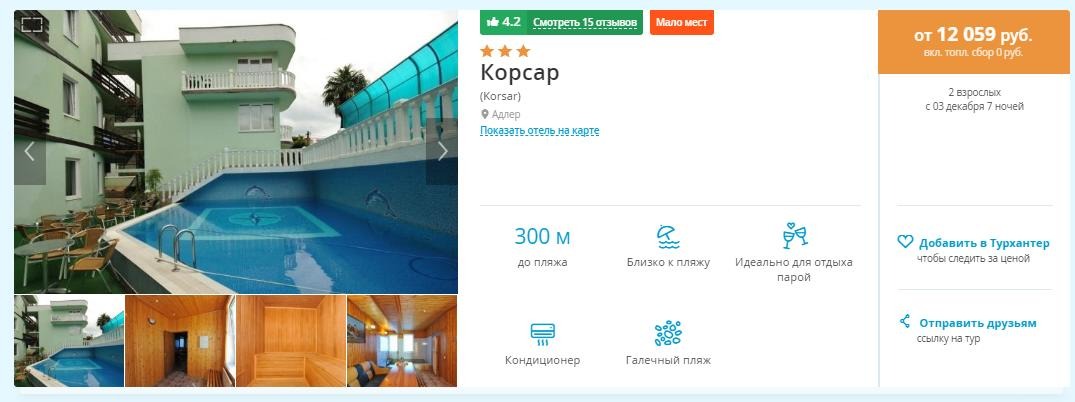Click the share icon for sending to friends
Viewport: 1075px width, 402px height.
pyautogui.click(x=905, y=321)
